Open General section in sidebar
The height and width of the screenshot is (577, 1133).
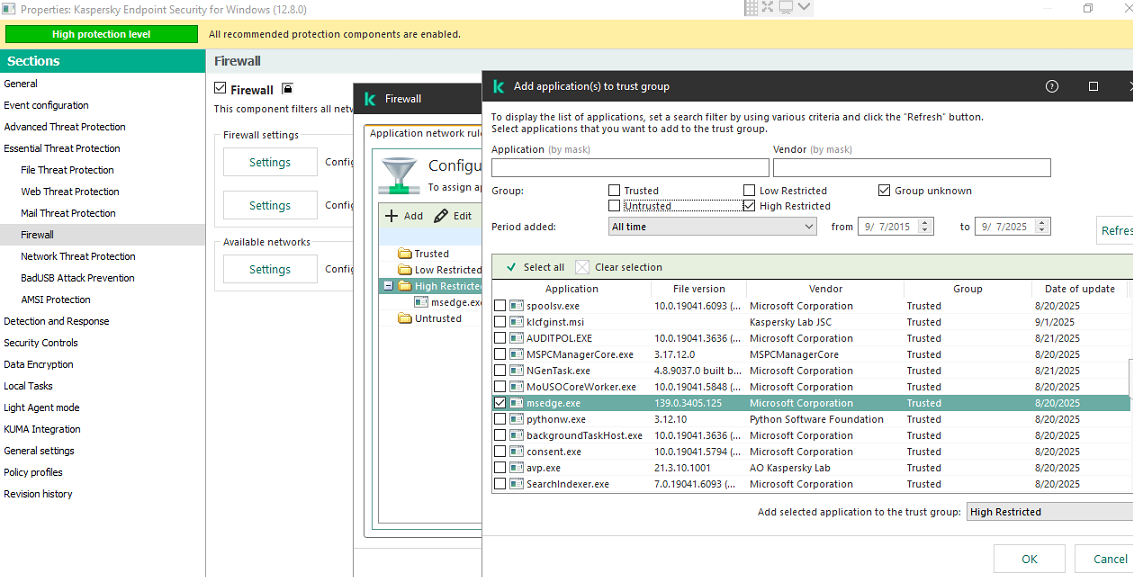tap(21, 84)
